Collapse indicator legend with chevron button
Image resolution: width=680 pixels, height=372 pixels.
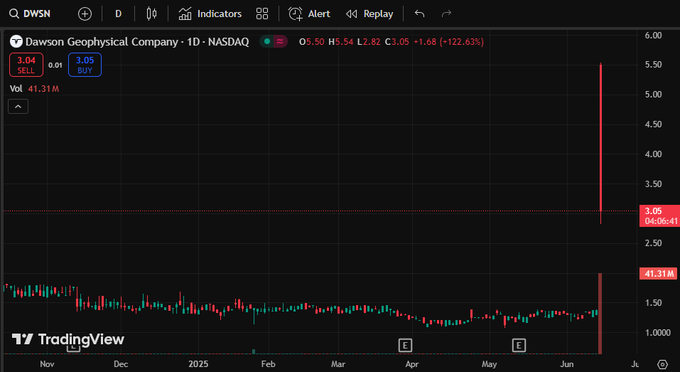18,106
